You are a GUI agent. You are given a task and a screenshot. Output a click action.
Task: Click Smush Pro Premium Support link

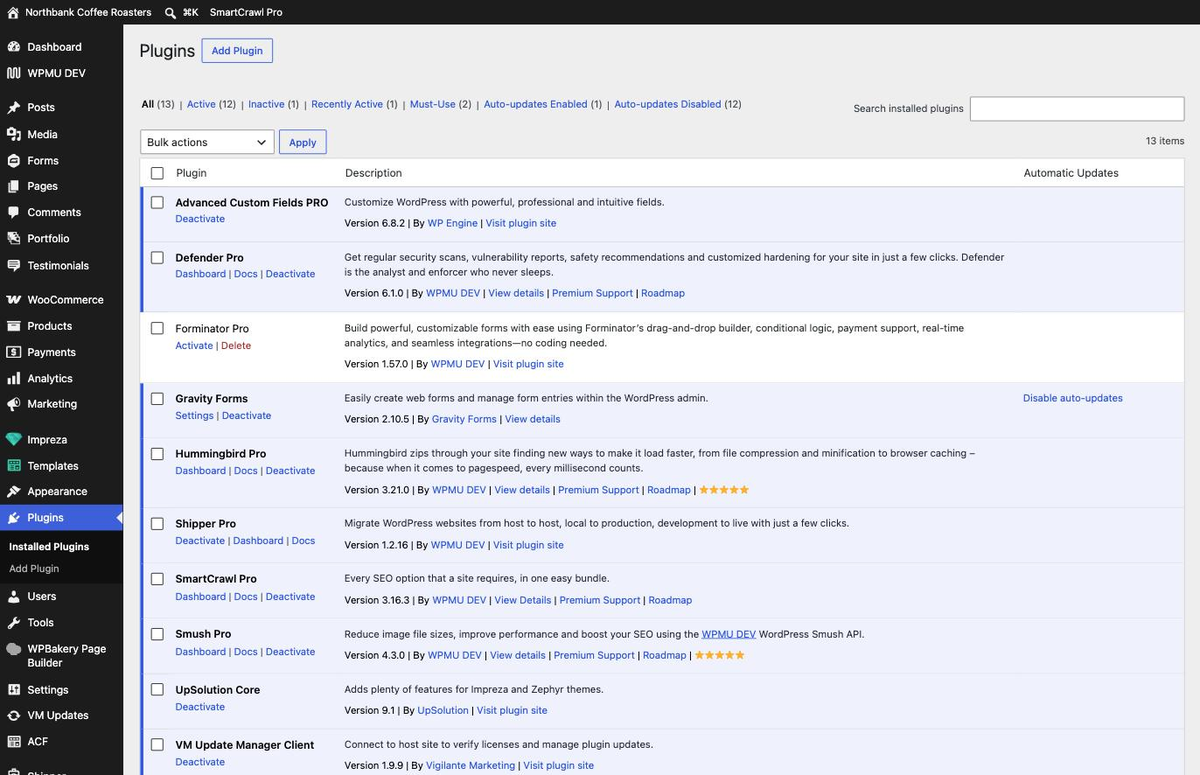click(x=594, y=656)
